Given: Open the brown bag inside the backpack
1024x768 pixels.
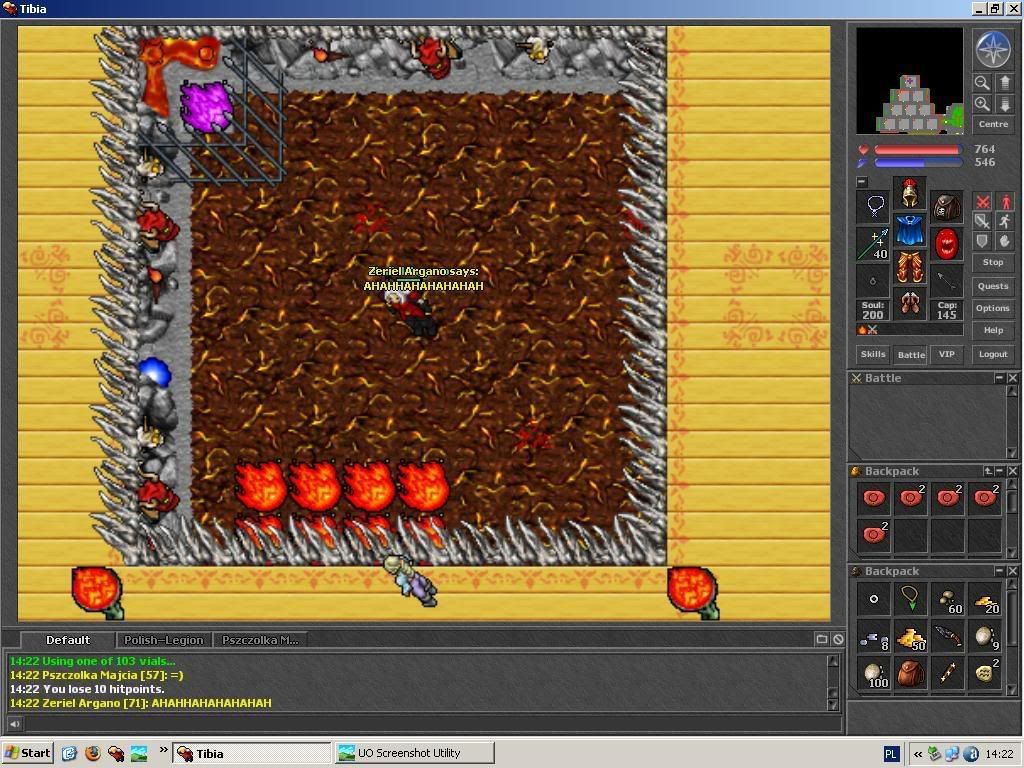Looking at the screenshot, I should [910, 673].
